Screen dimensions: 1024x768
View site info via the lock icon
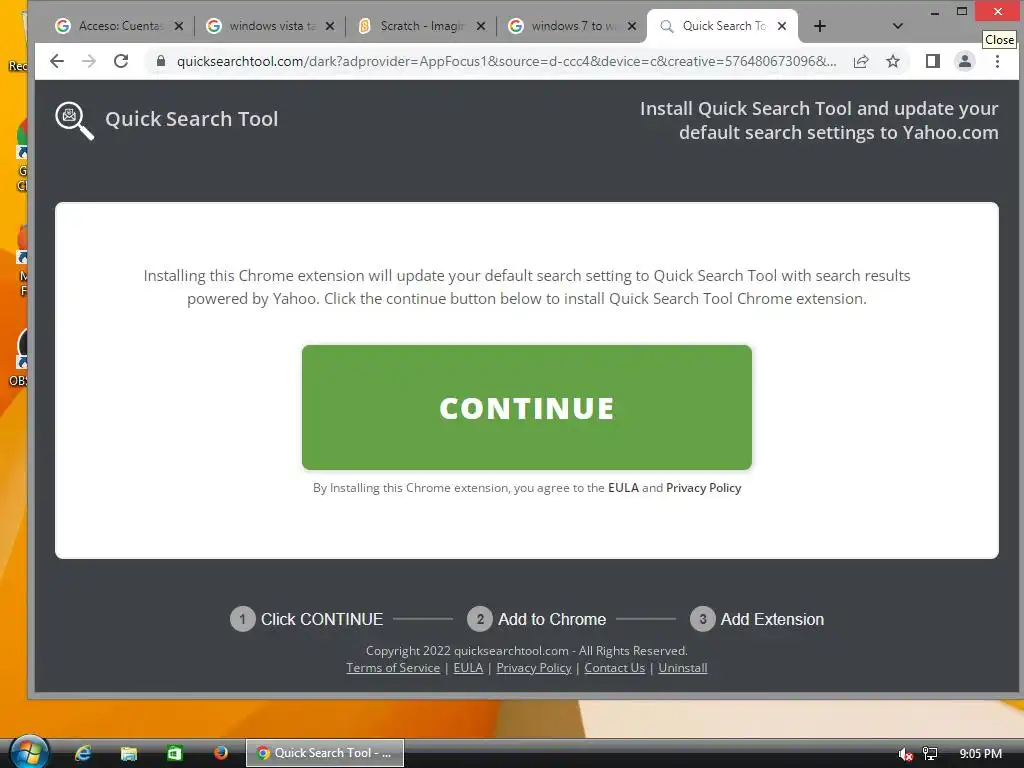(x=161, y=61)
